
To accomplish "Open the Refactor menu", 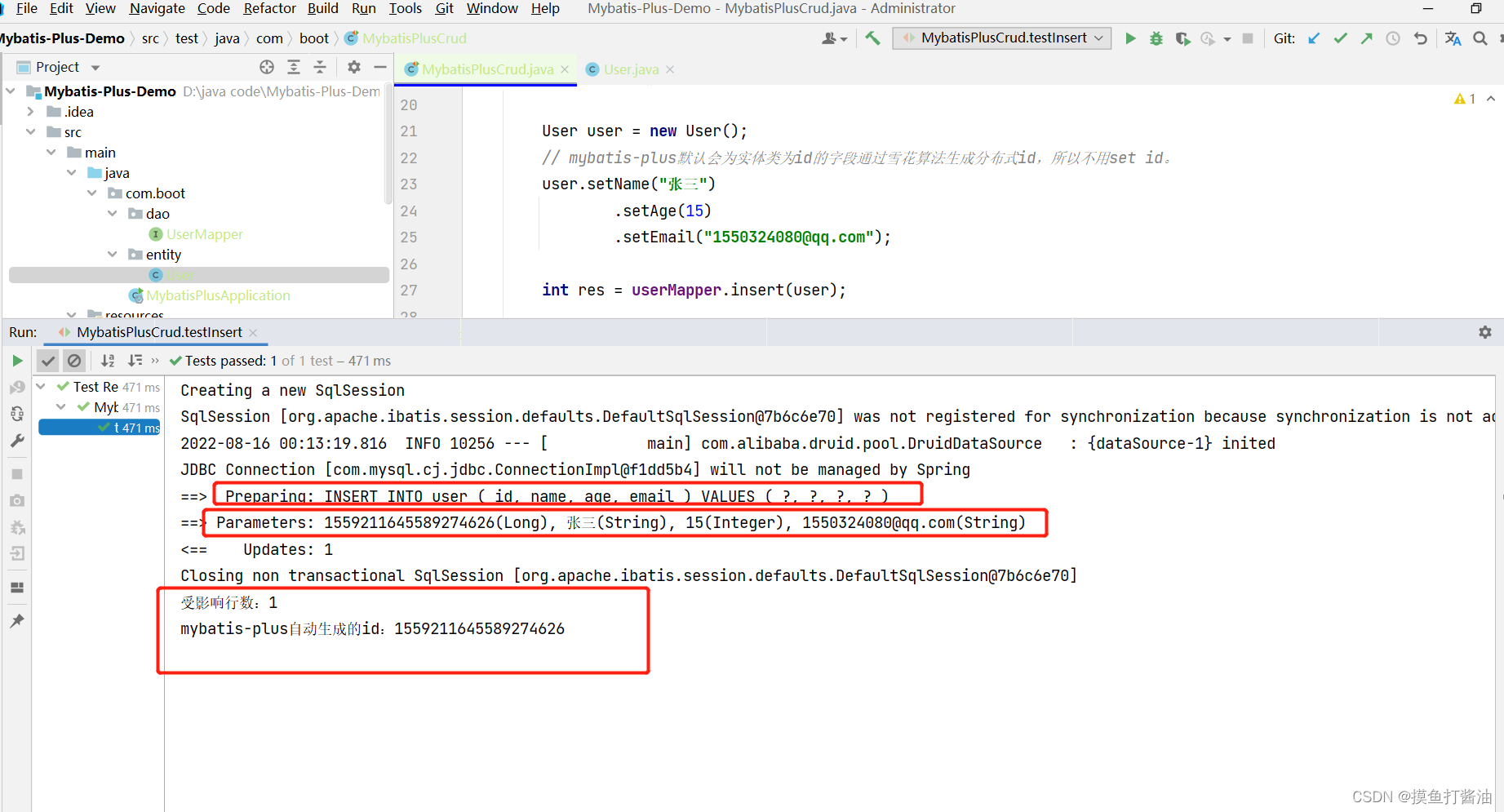I will [x=269, y=8].
